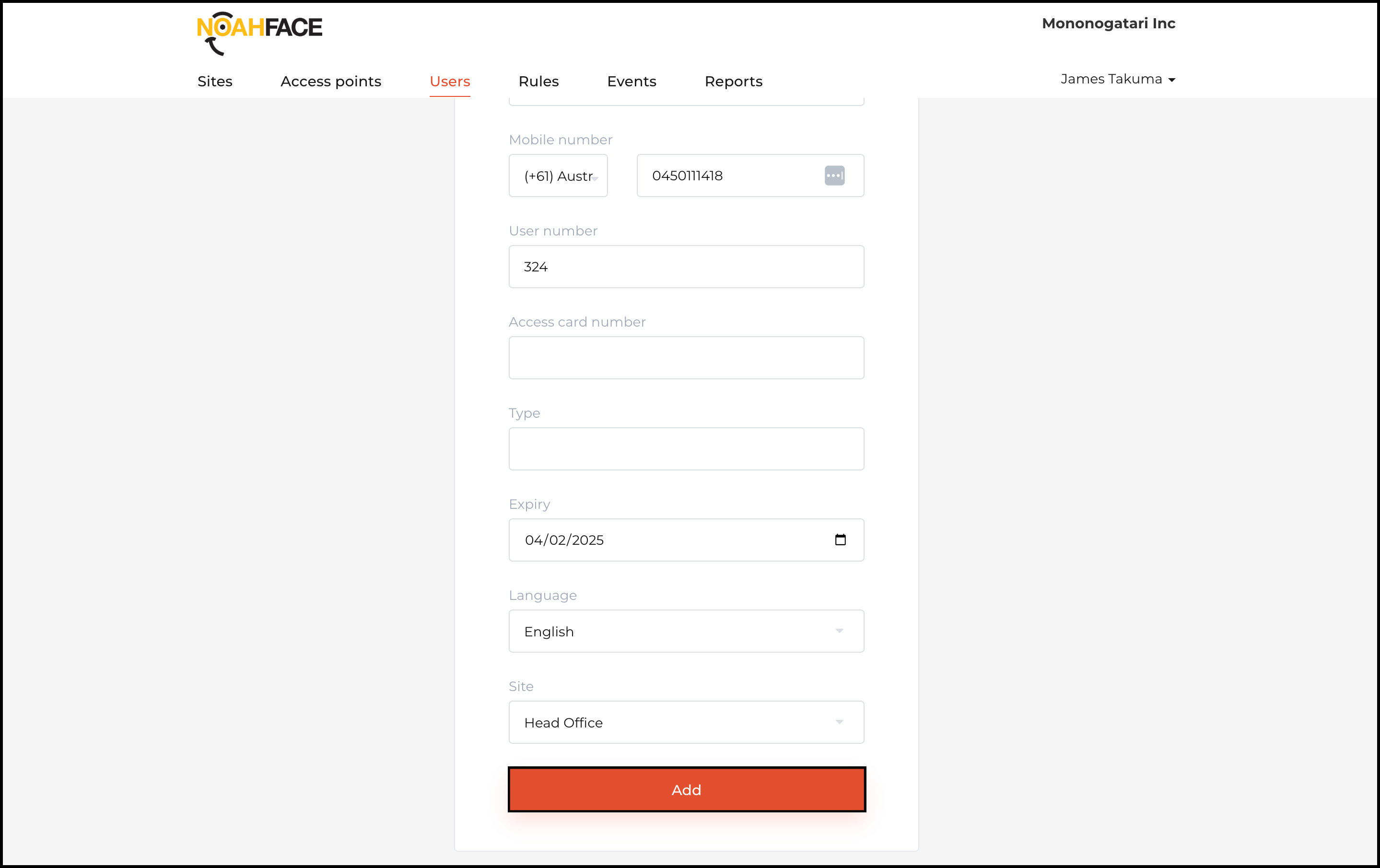Image resolution: width=1380 pixels, height=868 pixels.
Task: Focus the User number field
Action: click(686, 267)
